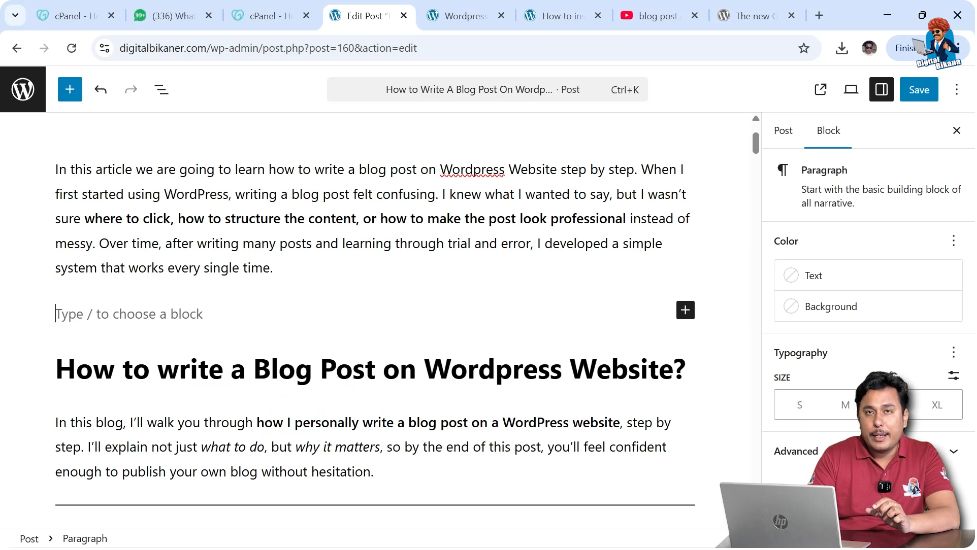Switch to the Block tab
This screenshot has width=977, height=550.
click(x=828, y=130)
